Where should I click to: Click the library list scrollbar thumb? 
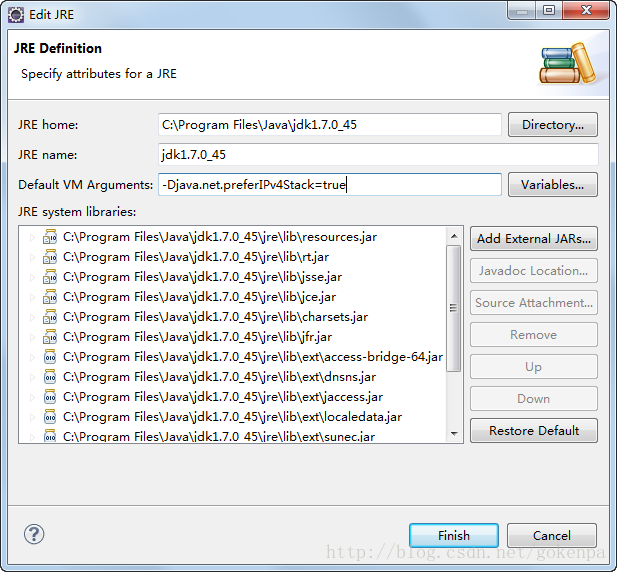[x=454, y=308]
